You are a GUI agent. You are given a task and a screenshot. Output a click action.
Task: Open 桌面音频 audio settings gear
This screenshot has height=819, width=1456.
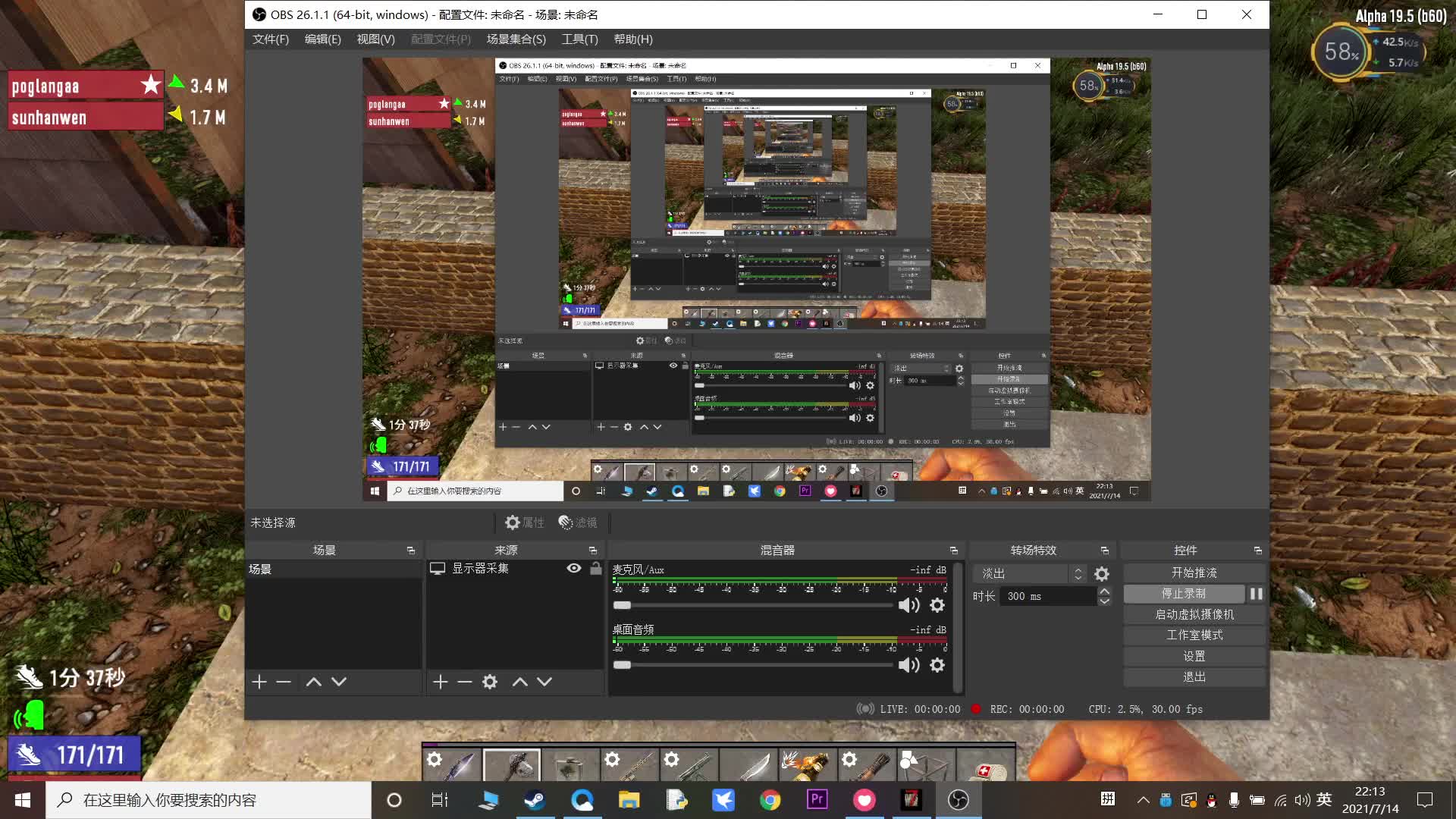[x=937, y=665]
